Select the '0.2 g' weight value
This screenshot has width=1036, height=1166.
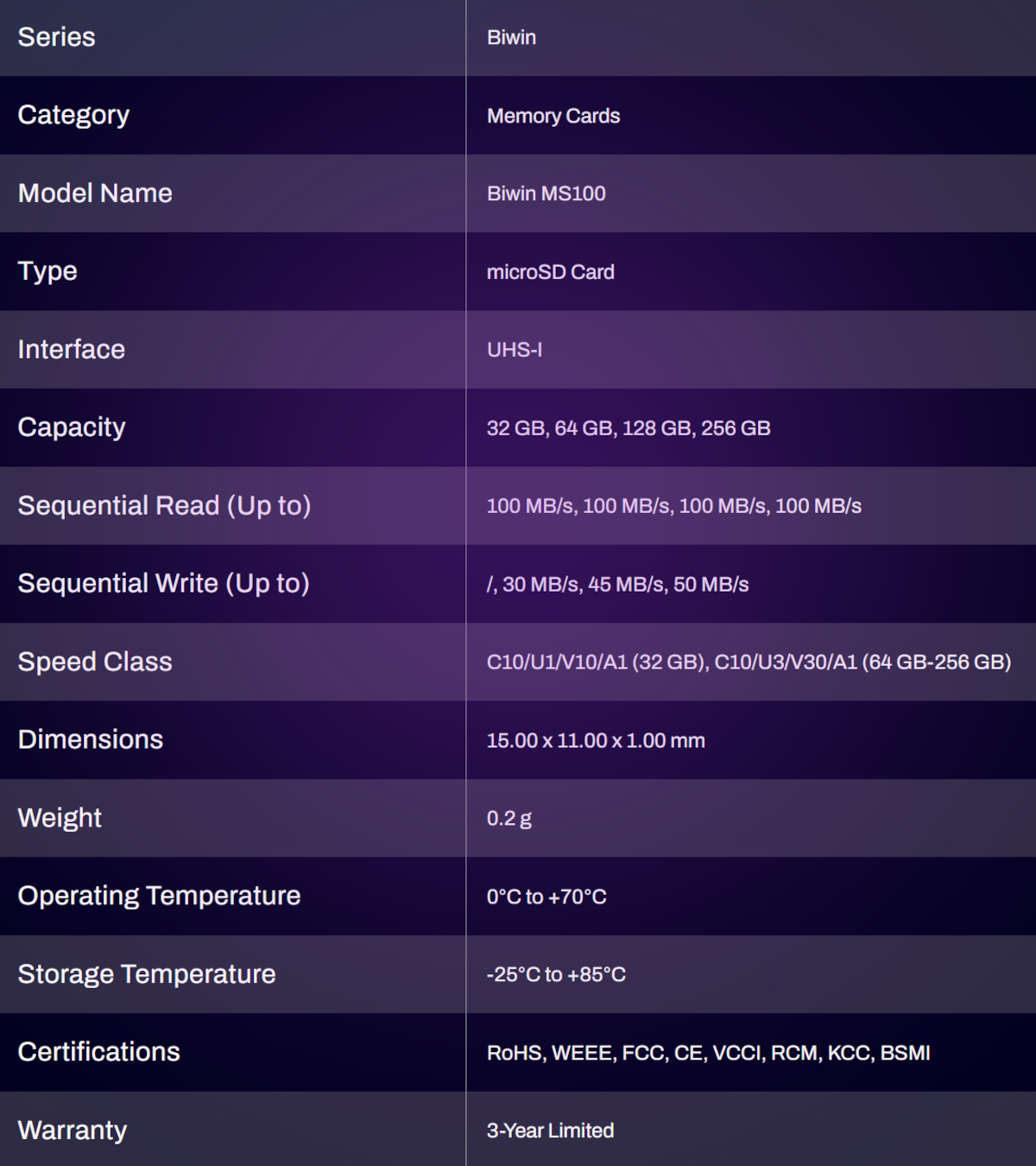[509, 819]
